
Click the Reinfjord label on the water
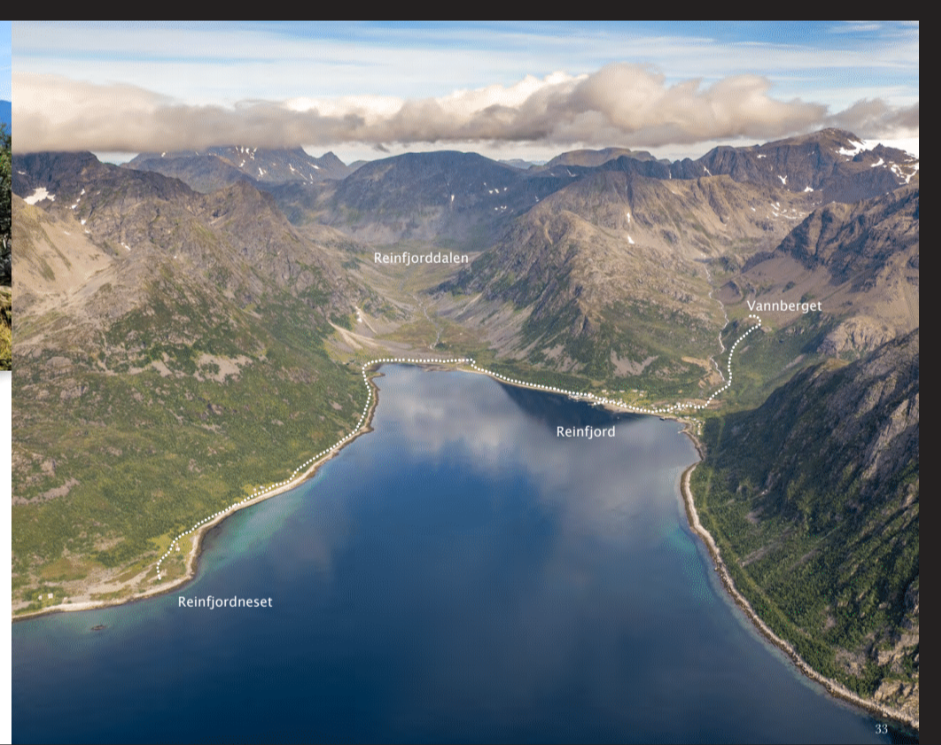[x=586, y=432]
